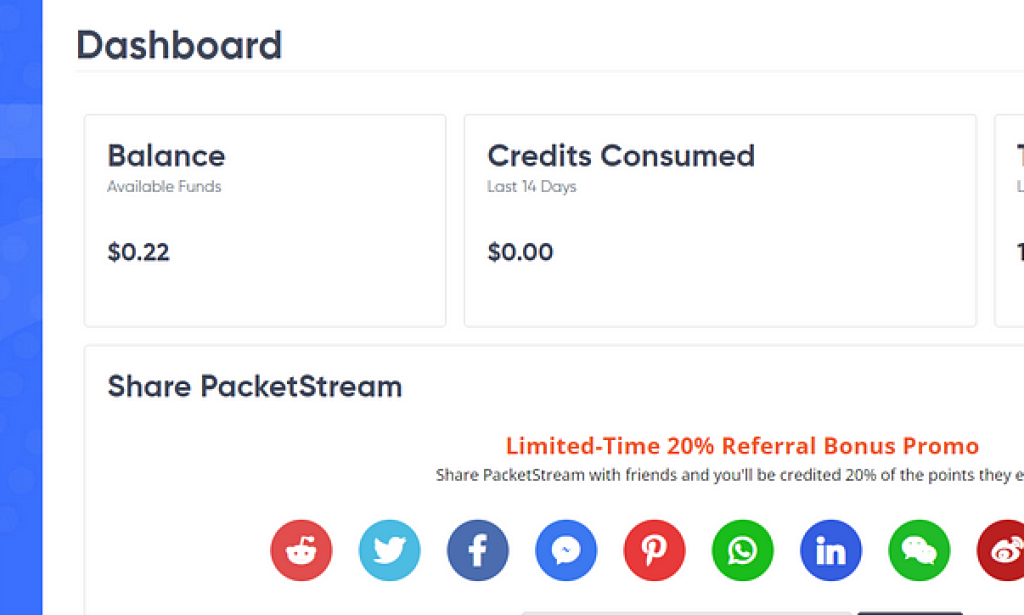Open the Balance card details
This screenshot has height=615, width=1024.
pos(265,220)
